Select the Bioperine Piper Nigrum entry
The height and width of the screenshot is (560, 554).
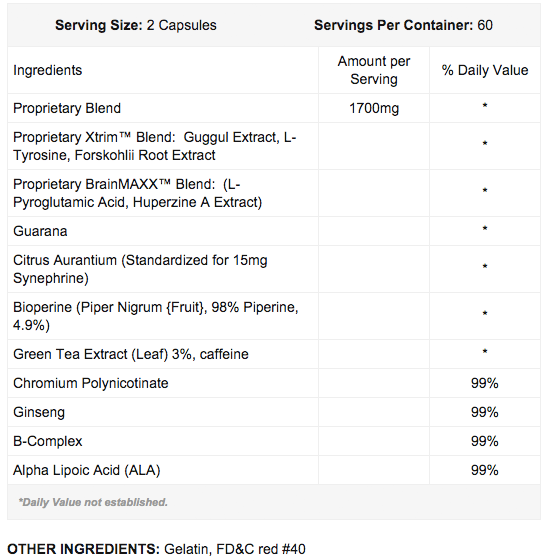[x=156, y=316]
